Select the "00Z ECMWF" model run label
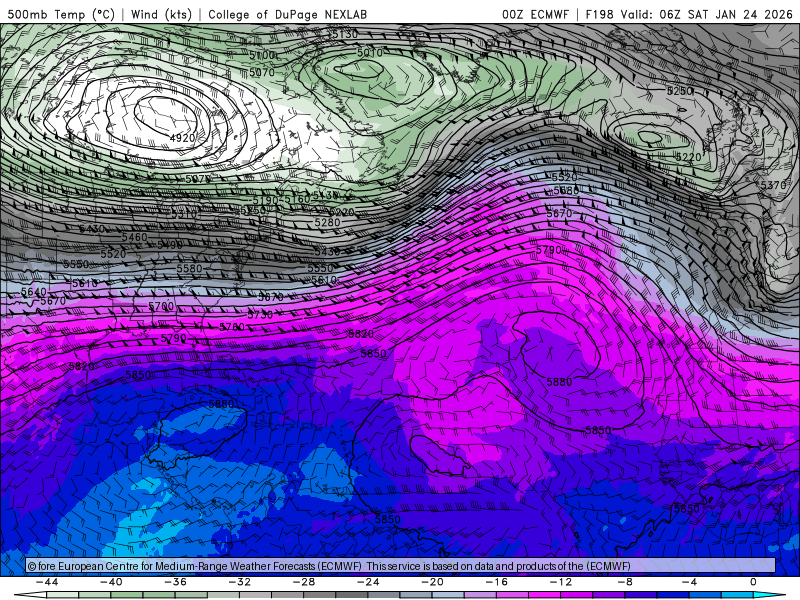The width and height of the screenshot is (800, 600). pos(535,14)
